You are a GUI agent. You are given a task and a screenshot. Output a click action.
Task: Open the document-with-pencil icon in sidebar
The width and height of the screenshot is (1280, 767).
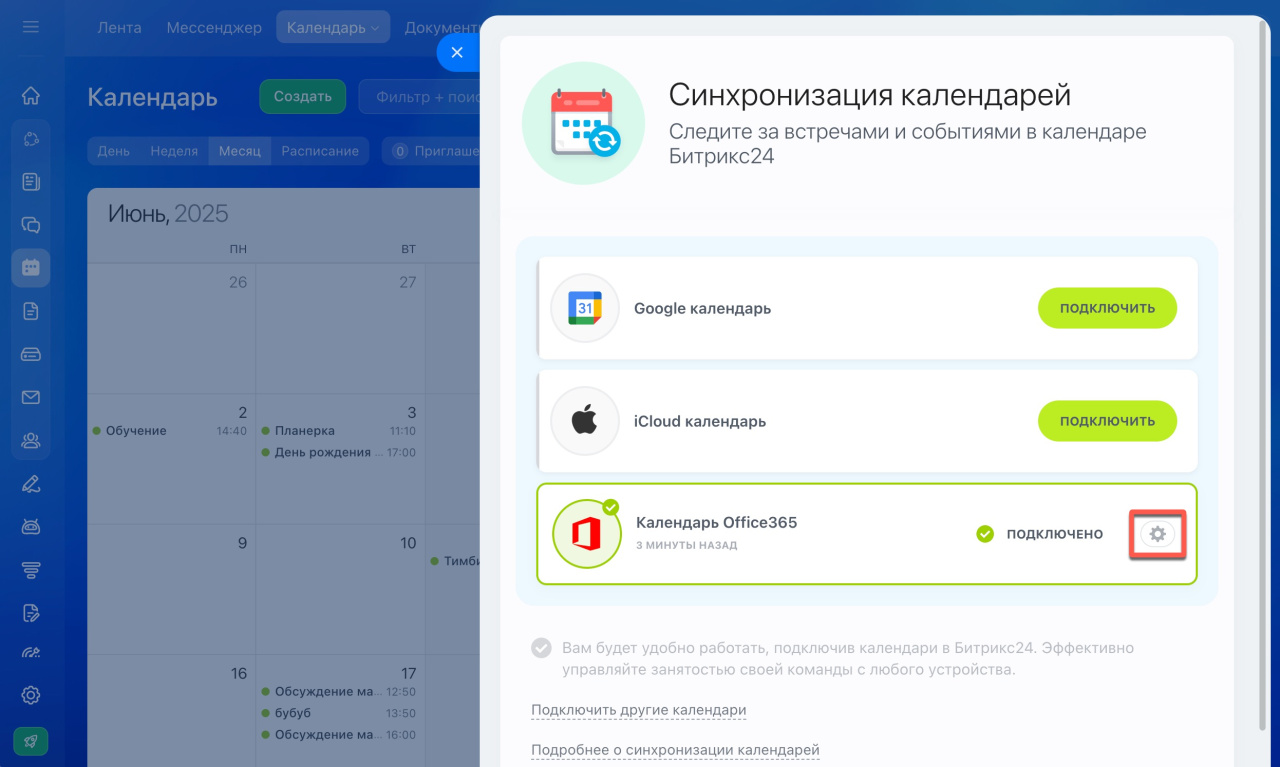(x=31, y=612)
